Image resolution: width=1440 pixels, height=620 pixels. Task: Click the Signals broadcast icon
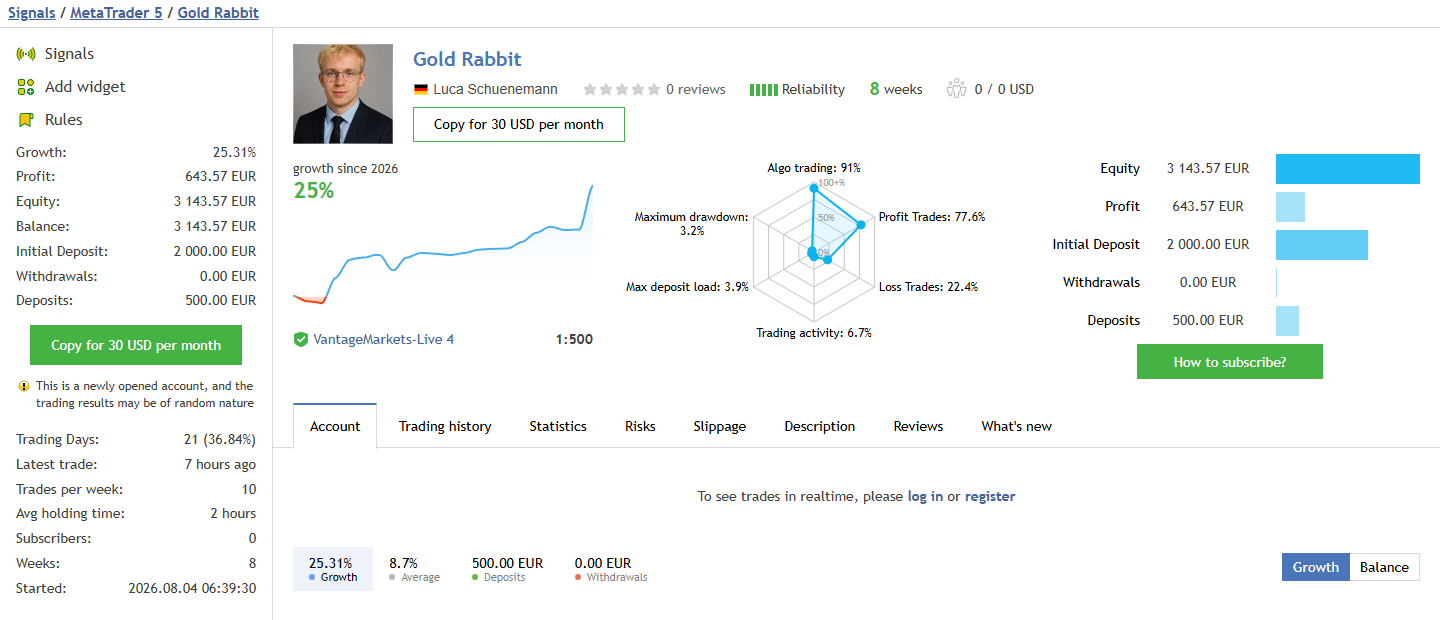(26, 54)
